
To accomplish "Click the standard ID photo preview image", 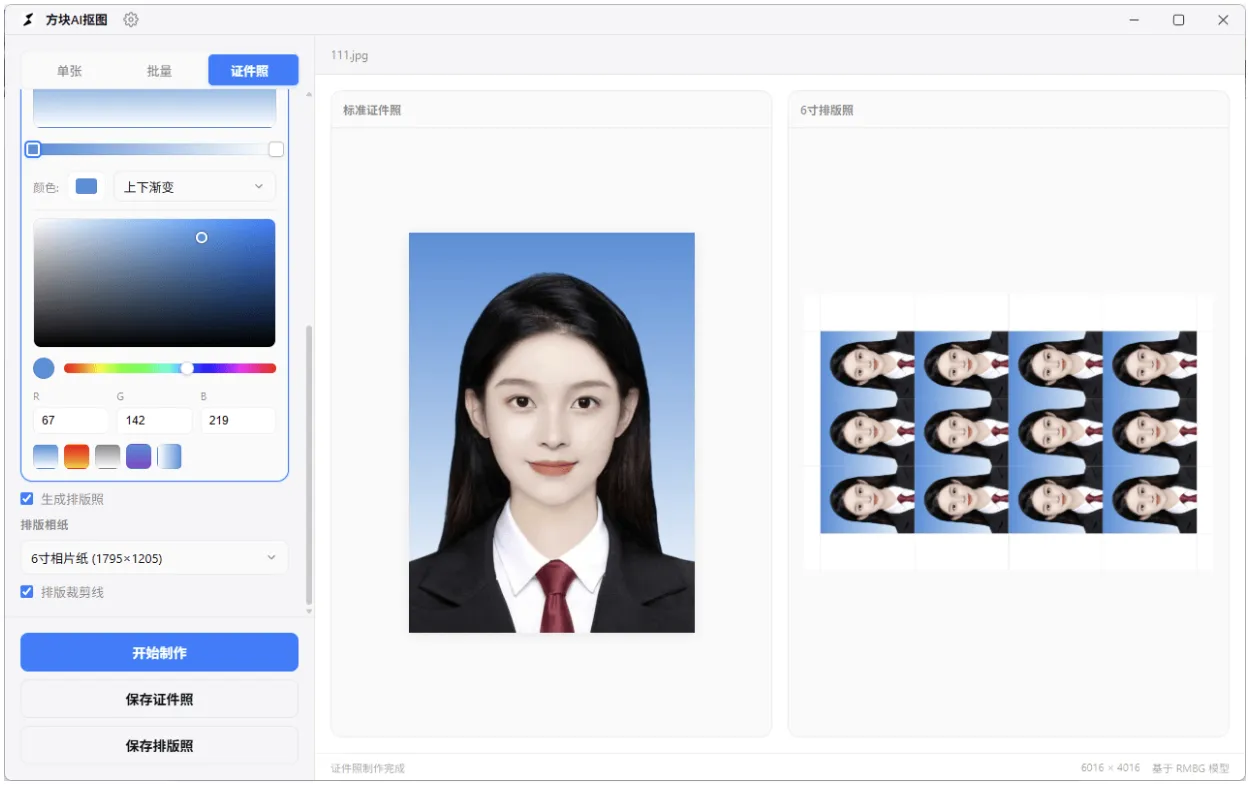I will (x=552, y=433).
